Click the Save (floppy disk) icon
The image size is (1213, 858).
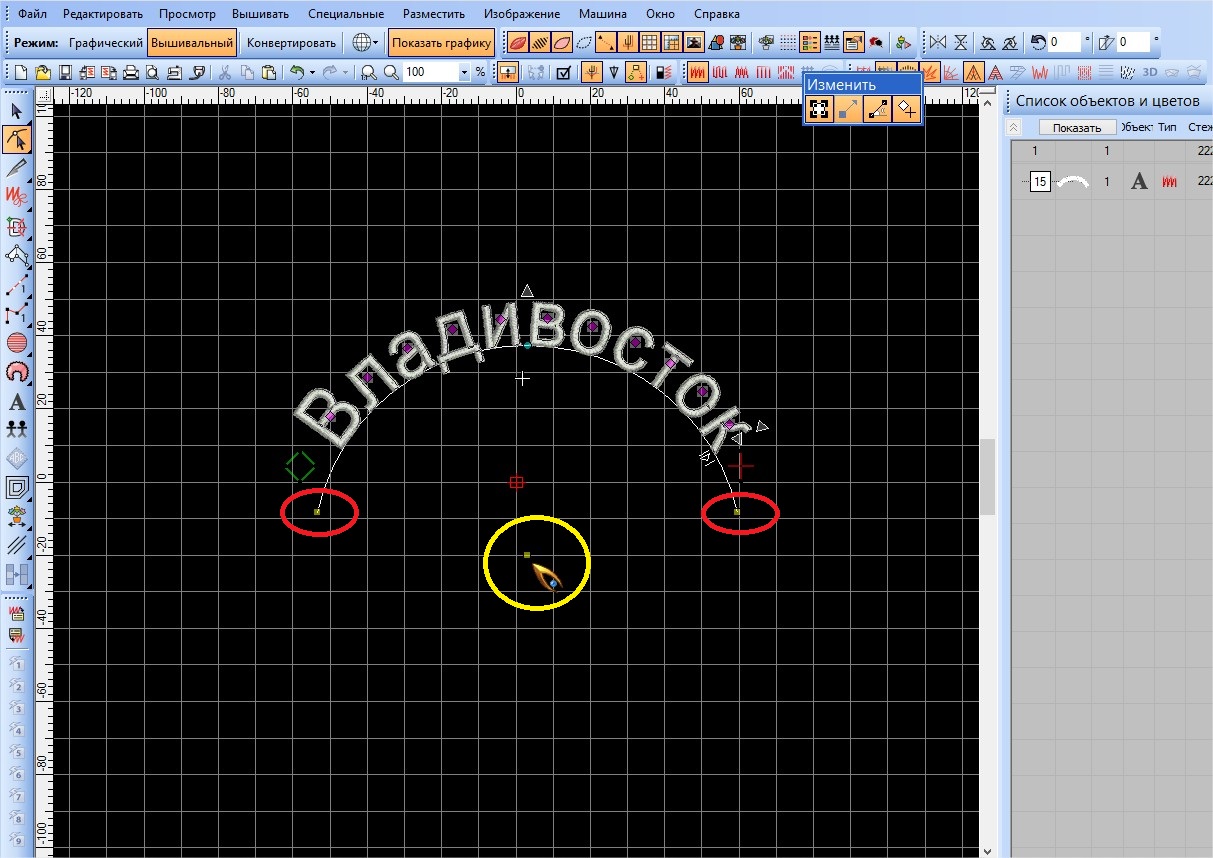point(65,73)
